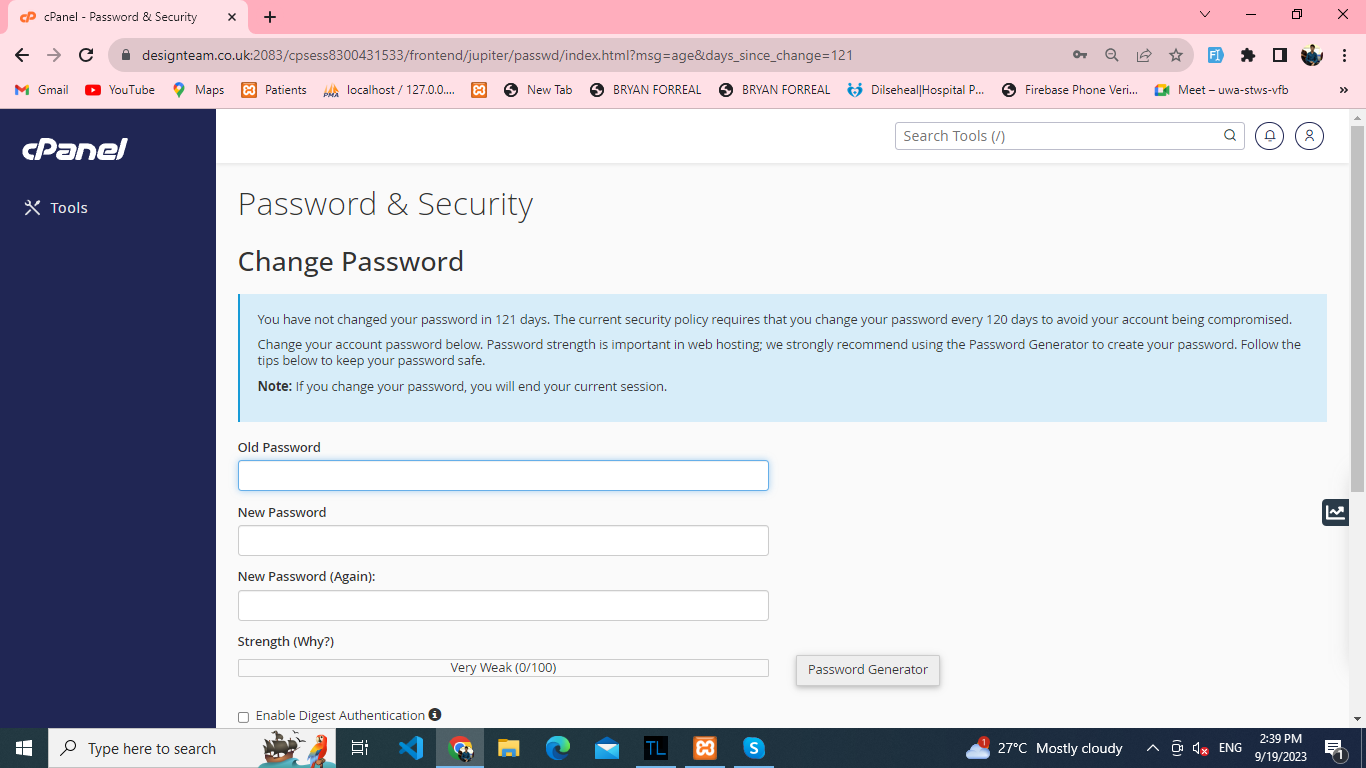The height and width of the screenshot is (768, 1366).
Task: Select the cPanel Password & Security tab
Action: 121,17
